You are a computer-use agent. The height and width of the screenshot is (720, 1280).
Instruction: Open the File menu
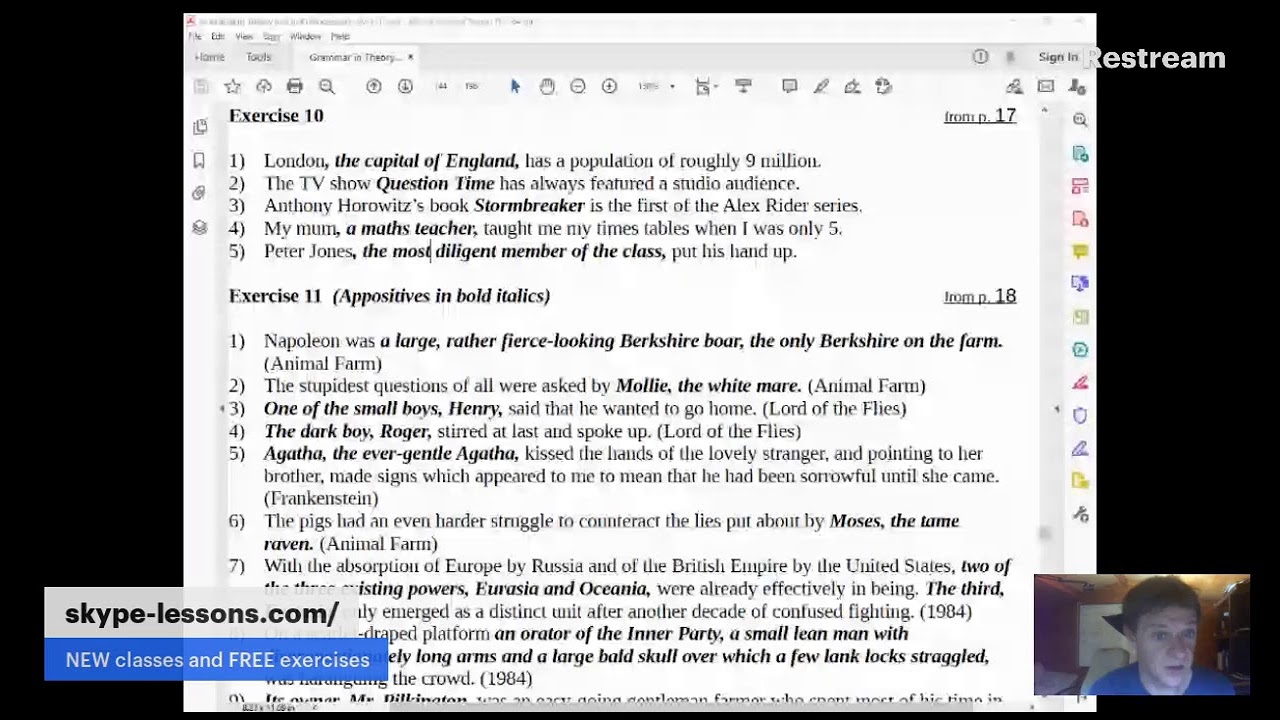tap(195, 36)
